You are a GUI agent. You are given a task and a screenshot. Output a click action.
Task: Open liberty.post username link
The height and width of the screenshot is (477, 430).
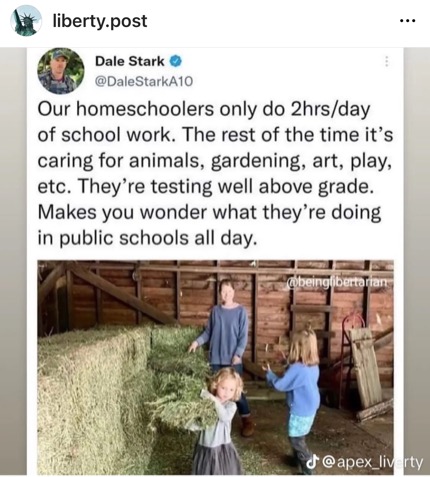(100, 21)
